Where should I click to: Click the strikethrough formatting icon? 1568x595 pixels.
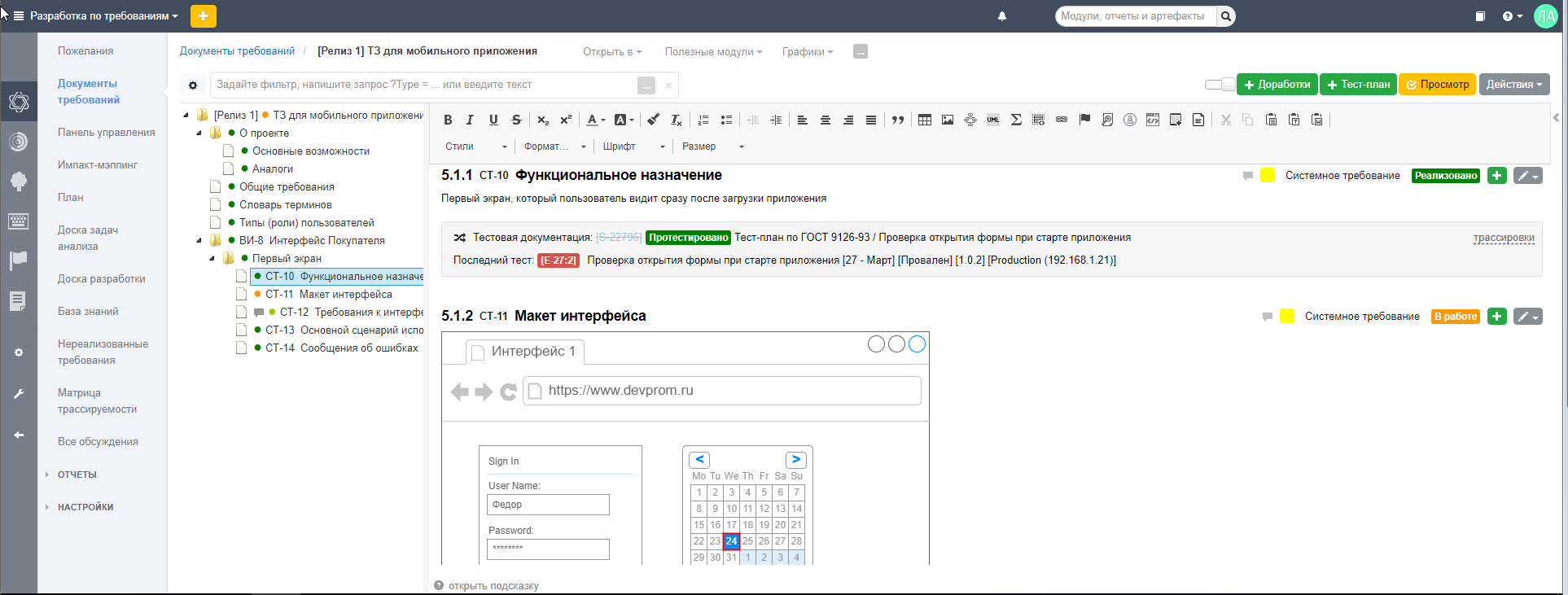click(516, 120)
